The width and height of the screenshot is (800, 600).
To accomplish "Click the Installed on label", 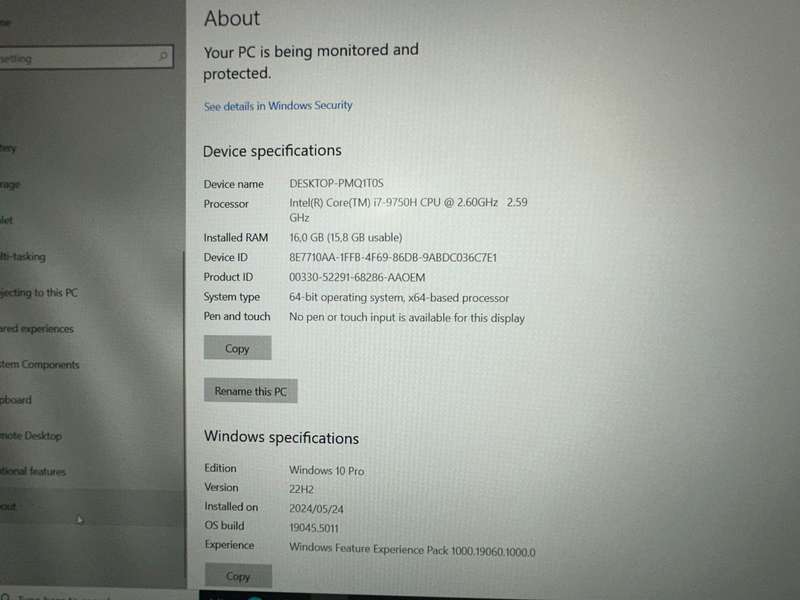I will pyautogui.click(x=231, y=507).
